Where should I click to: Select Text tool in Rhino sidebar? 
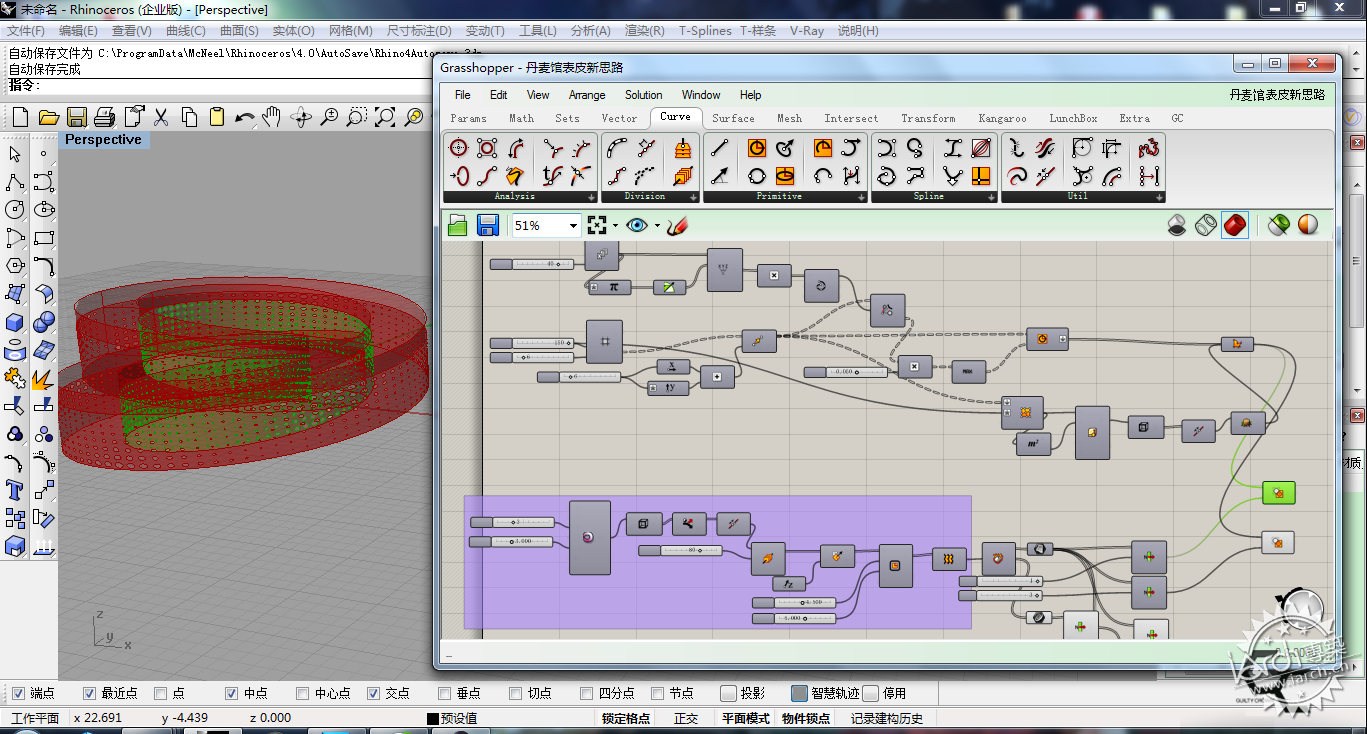(15, 490)
